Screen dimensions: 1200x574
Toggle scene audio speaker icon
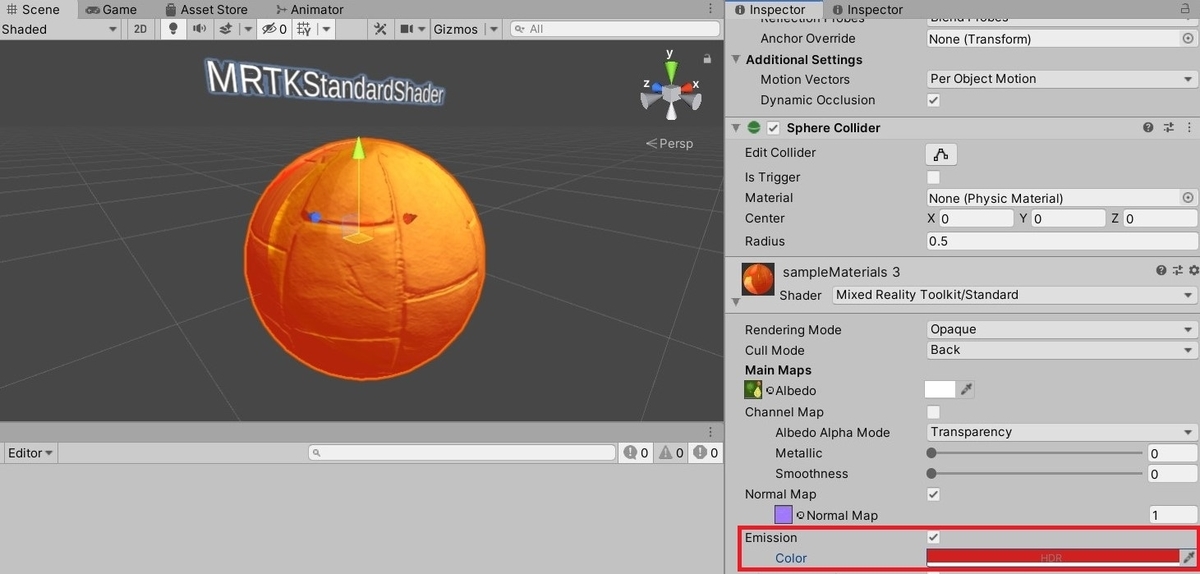199,29
